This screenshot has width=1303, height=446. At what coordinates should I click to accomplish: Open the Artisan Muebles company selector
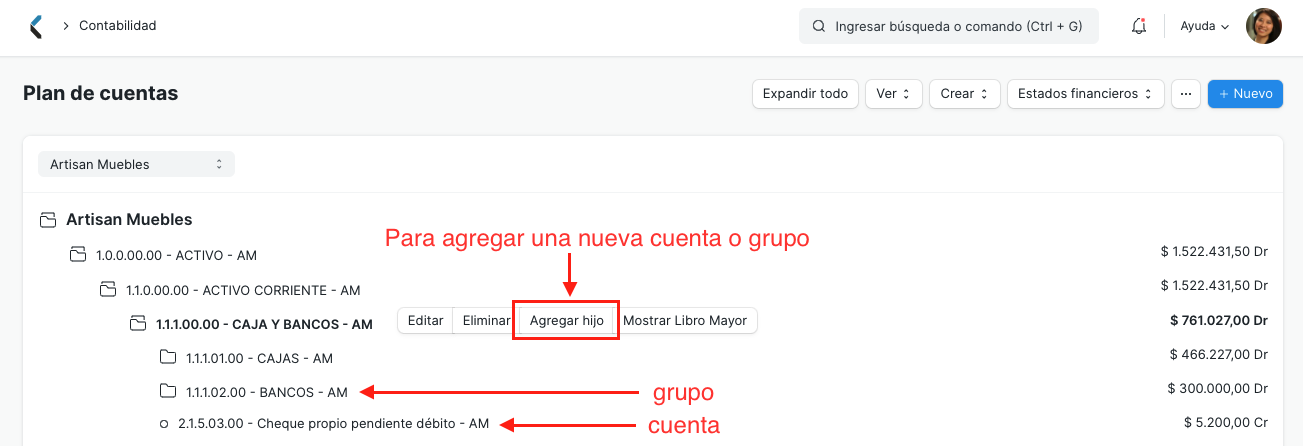[136, 164]
